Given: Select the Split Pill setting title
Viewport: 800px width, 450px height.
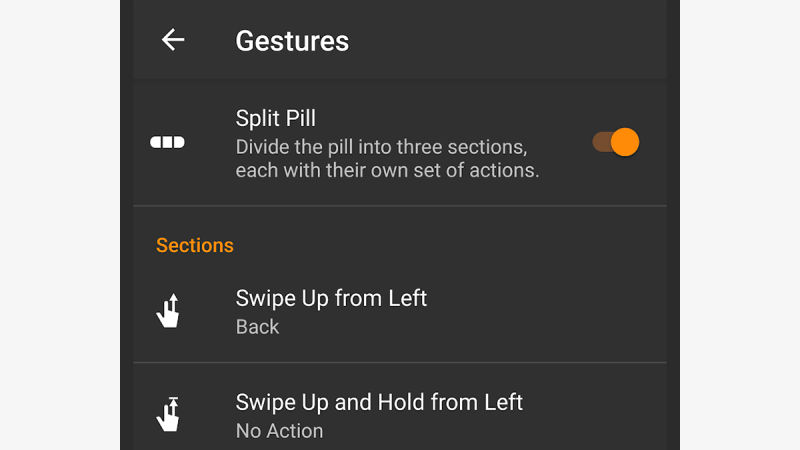Looking at the screenshot, I should pos(276,118).
